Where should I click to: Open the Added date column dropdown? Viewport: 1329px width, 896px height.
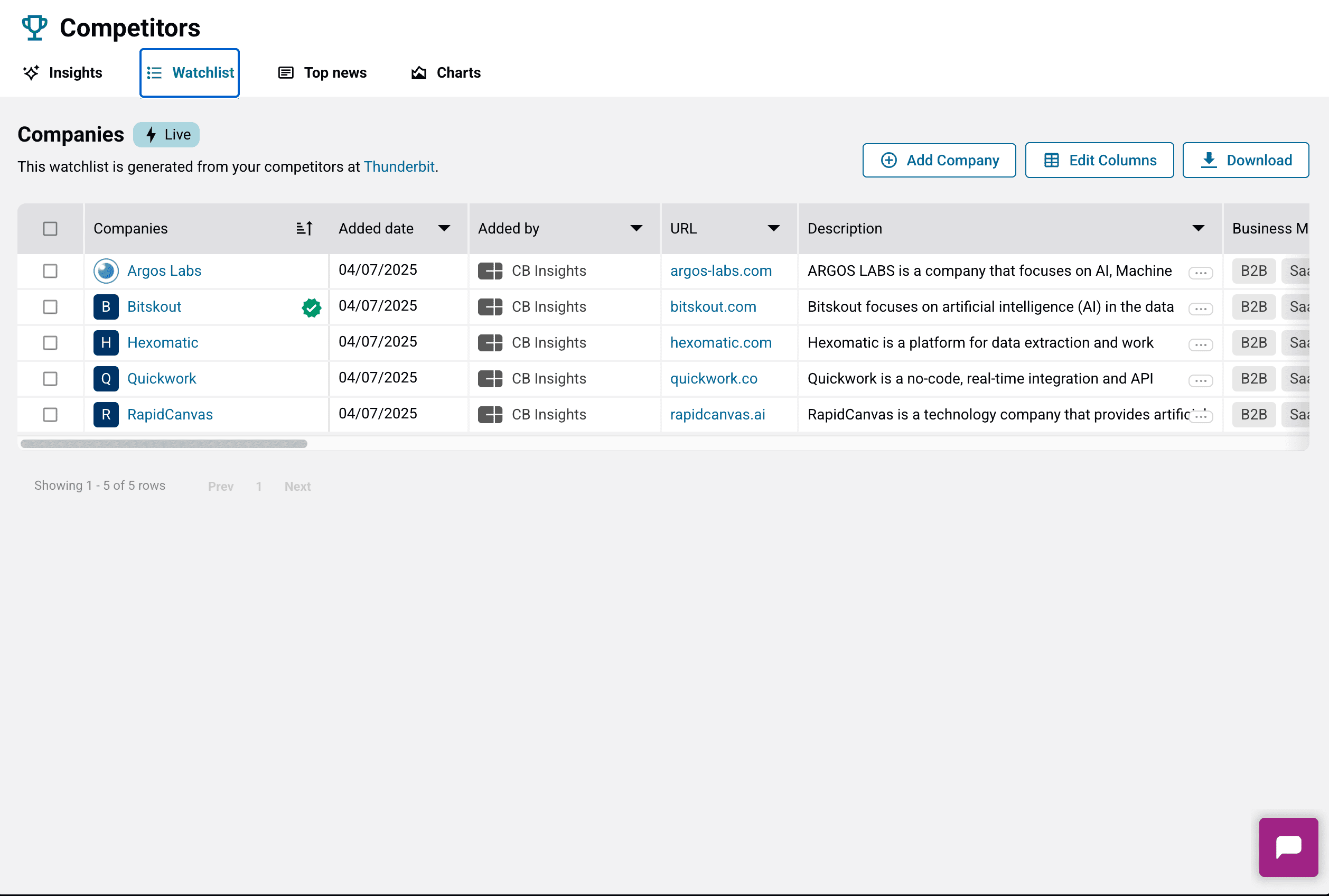(444, 229)
